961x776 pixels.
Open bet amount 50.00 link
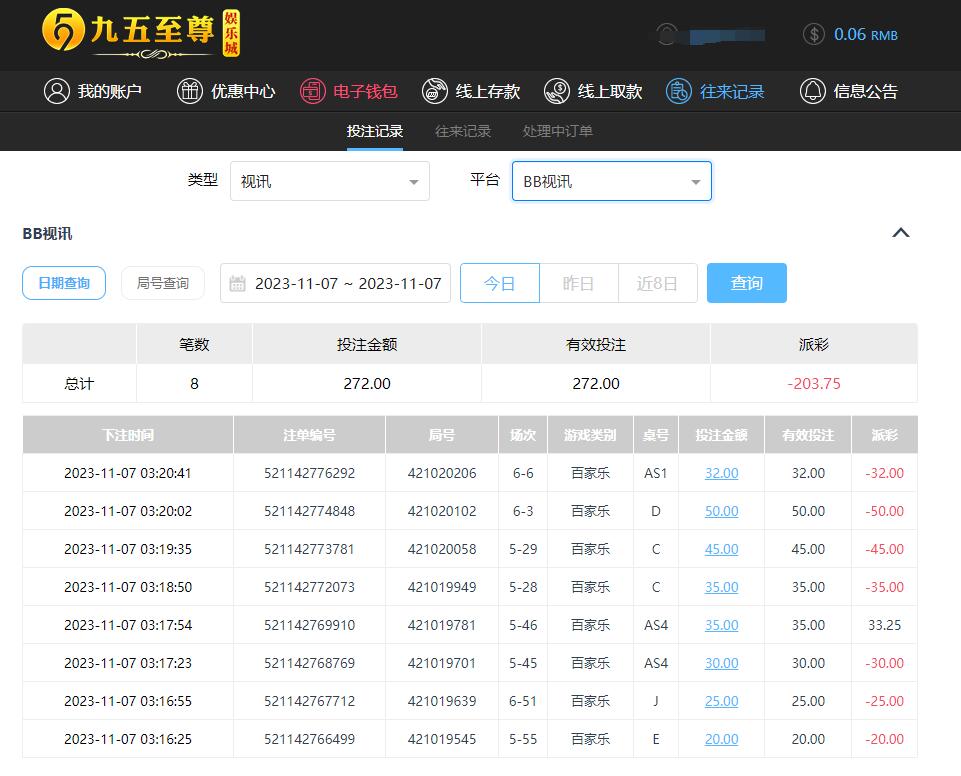[x=721, y=511]
